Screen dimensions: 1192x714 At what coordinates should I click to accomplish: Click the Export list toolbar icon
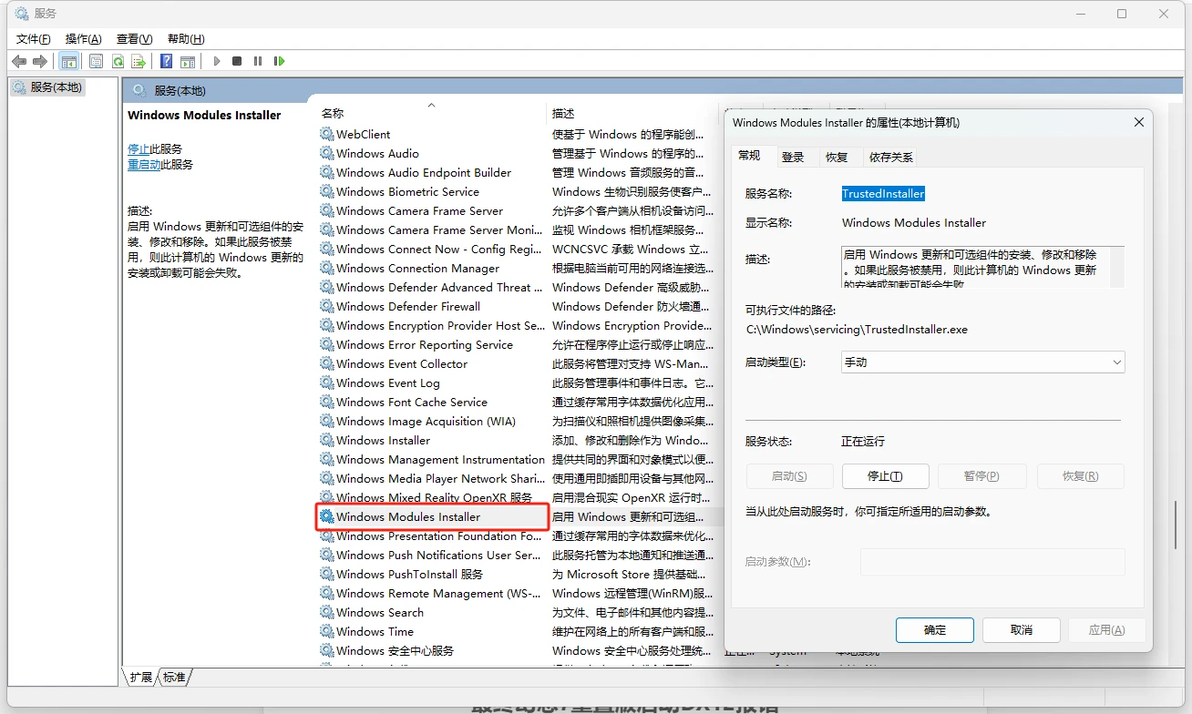tap(138, 61)
